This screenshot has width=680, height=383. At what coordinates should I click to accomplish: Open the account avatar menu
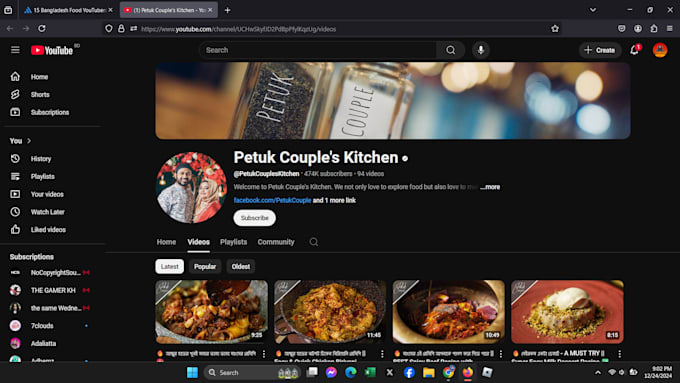(660, 50)
